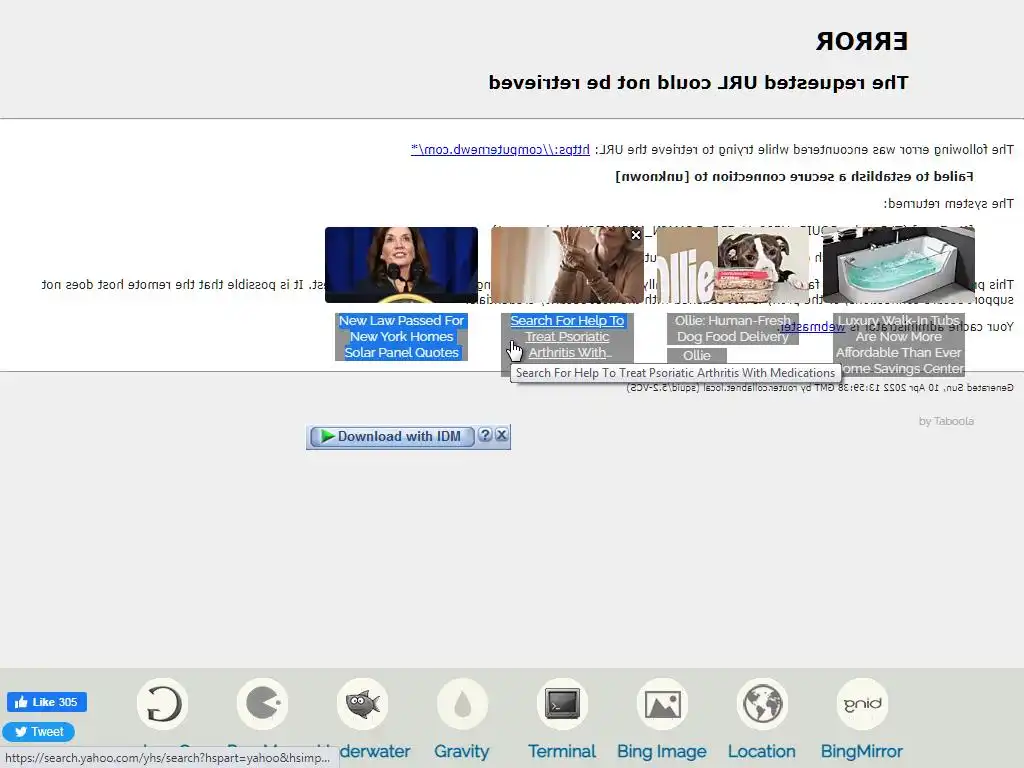Click the mirrored Google G icon
Viewport: 1024px width, 768px height.
(x=163, y=704)
